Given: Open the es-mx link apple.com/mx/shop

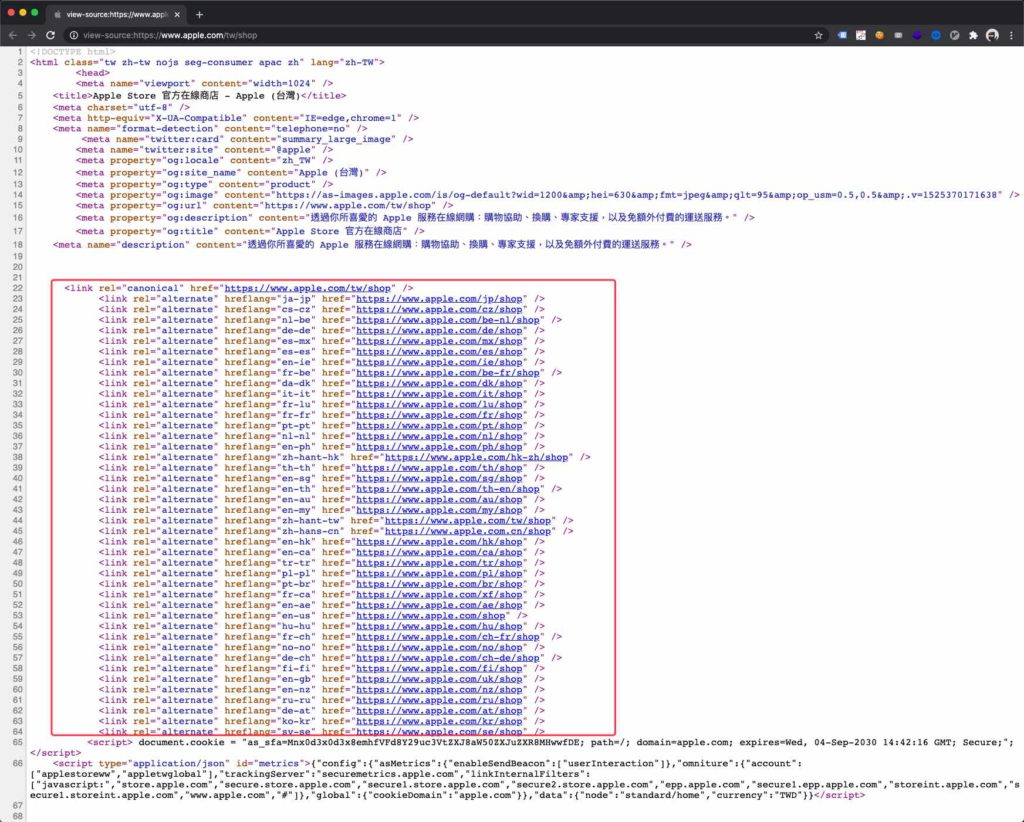Looking at the screenshot, I should point(439,341).
